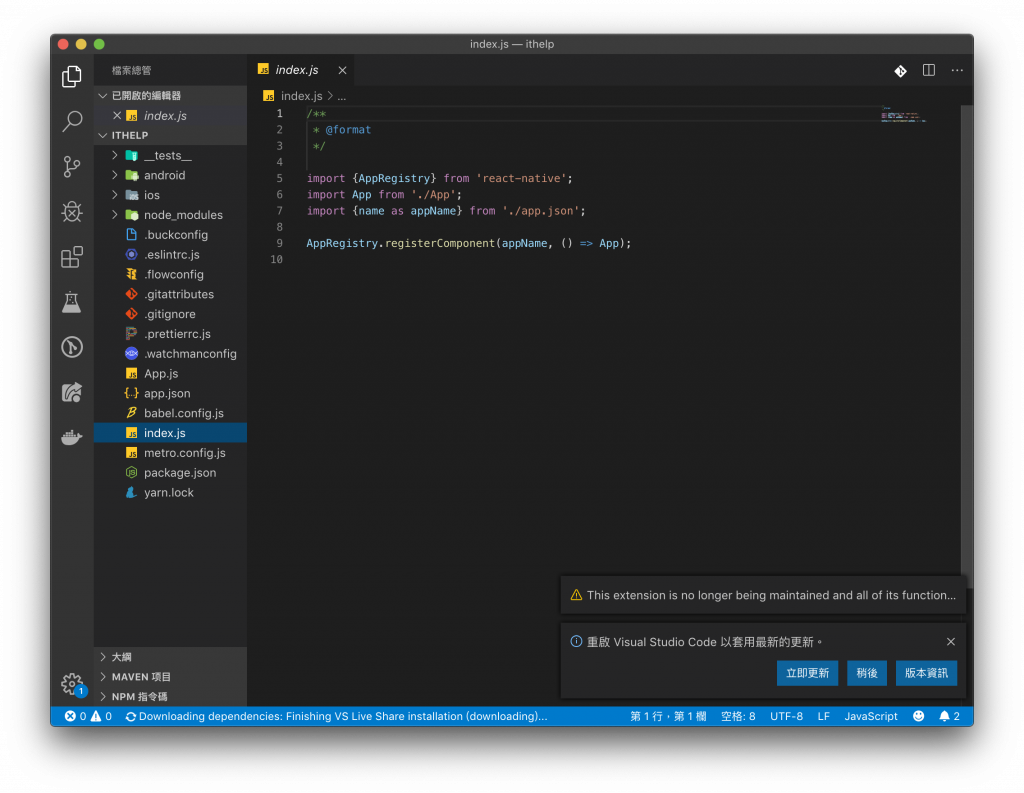Open the Source Control view icon

72,167
